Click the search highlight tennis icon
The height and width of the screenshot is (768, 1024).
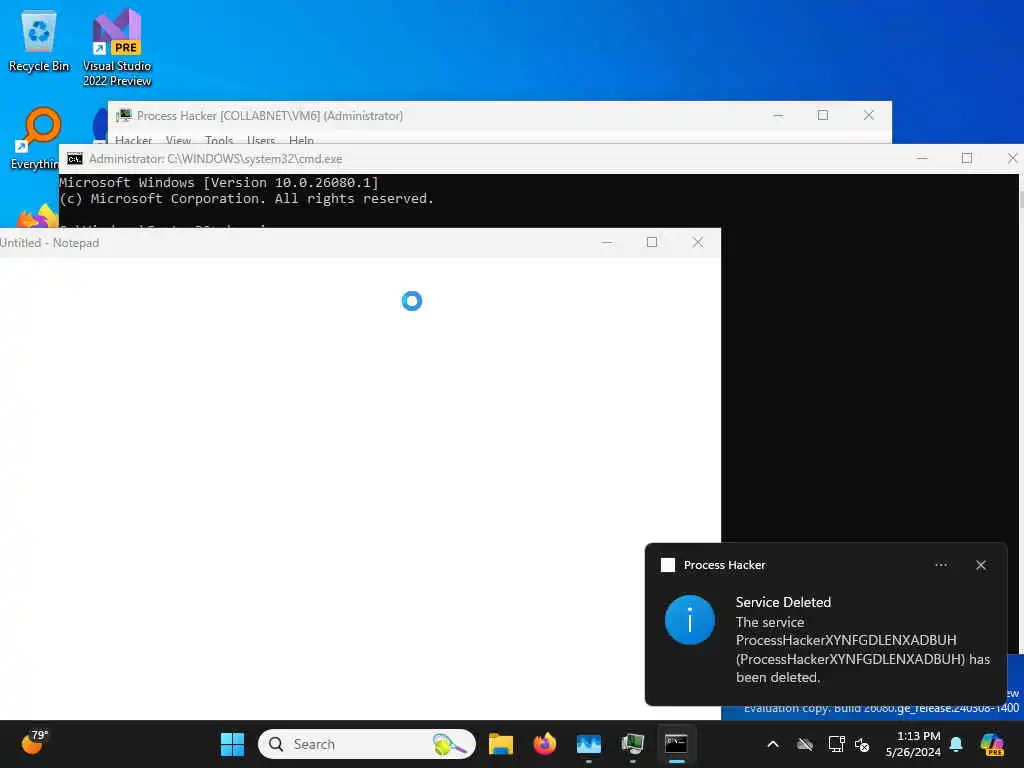tap(449, 744)
